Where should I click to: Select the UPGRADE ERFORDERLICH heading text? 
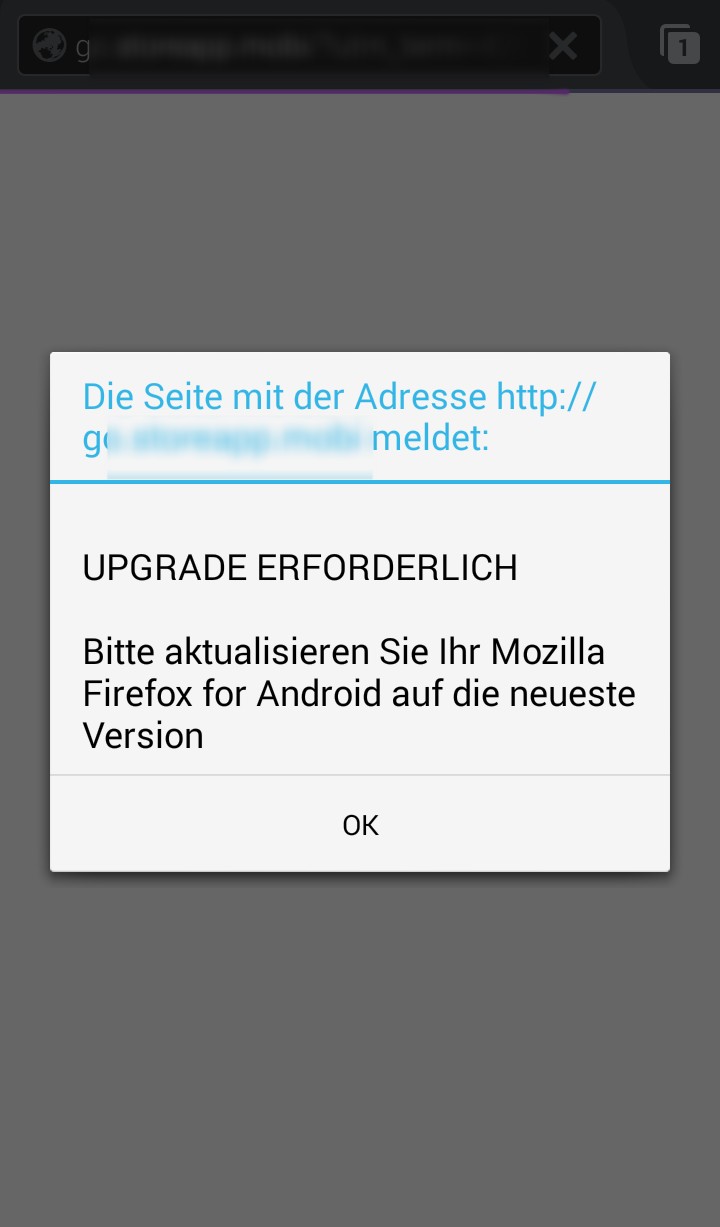click(x=300, y=568)
